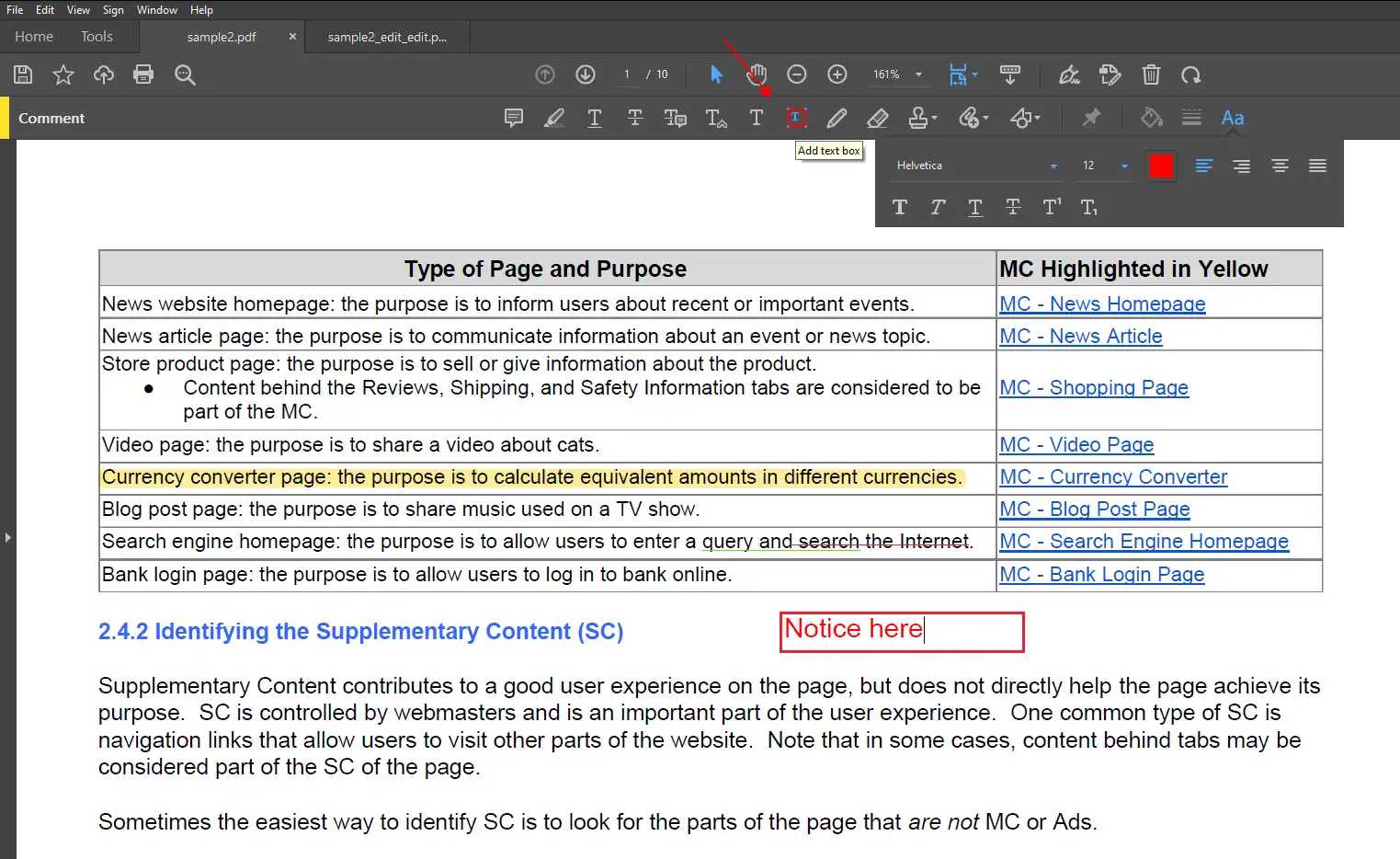Enable superscript formatting
Screen dimensions: 1400x859
click(x=1051, y=207)
